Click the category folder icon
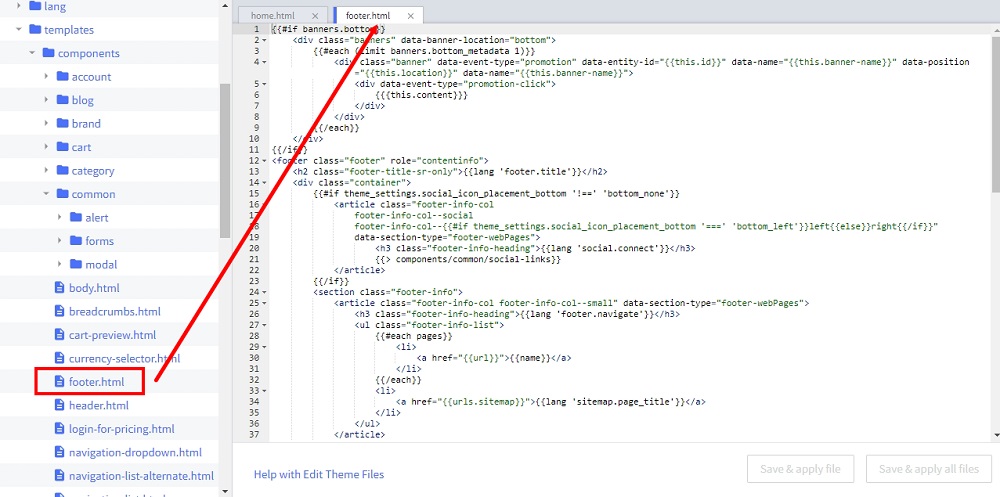 (x=62, y=170)
